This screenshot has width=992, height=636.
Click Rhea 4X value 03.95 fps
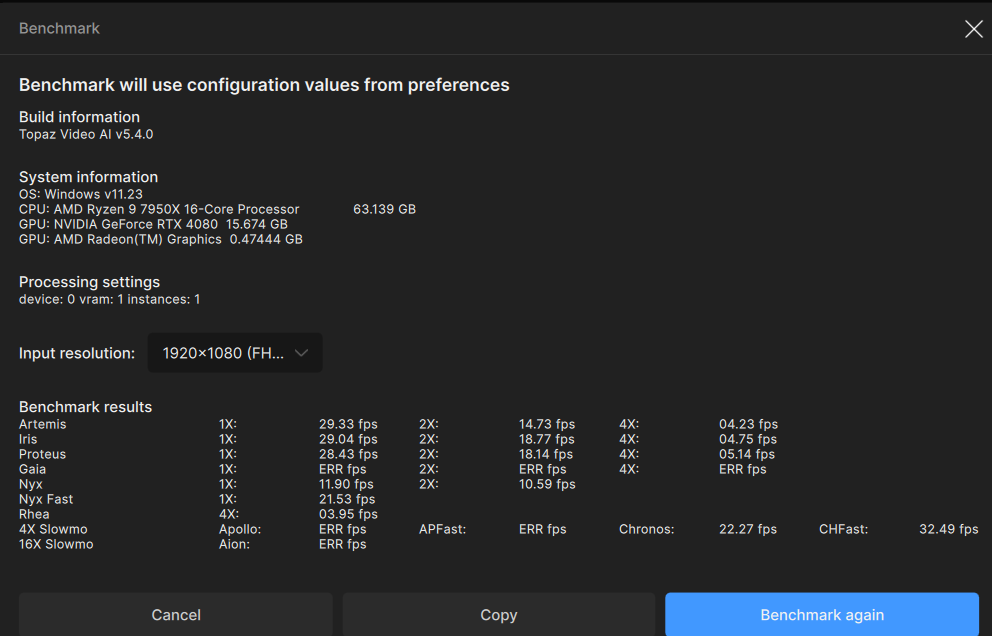click(348, 514)
